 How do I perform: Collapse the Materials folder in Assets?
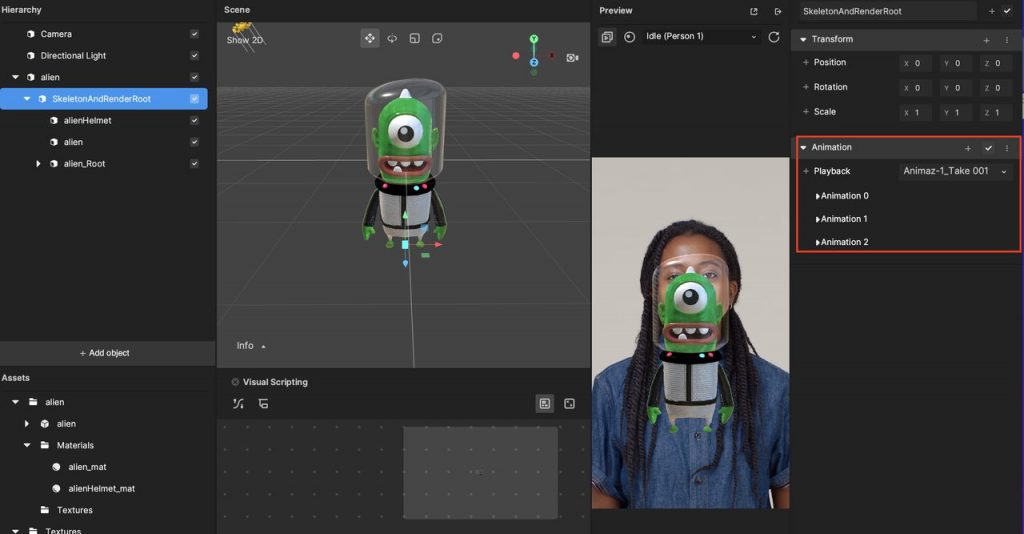click(27, 445)
